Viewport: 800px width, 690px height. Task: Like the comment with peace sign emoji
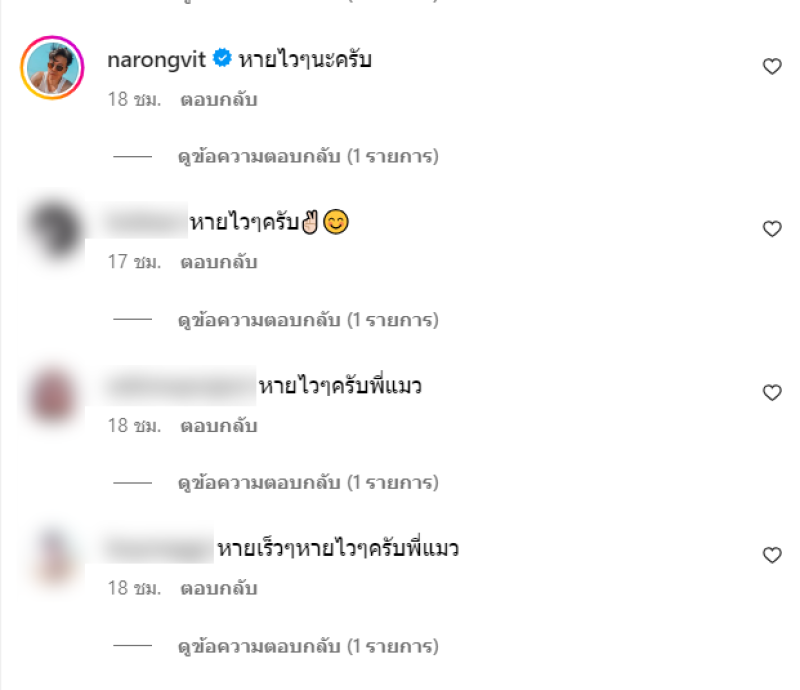[772, 229]
